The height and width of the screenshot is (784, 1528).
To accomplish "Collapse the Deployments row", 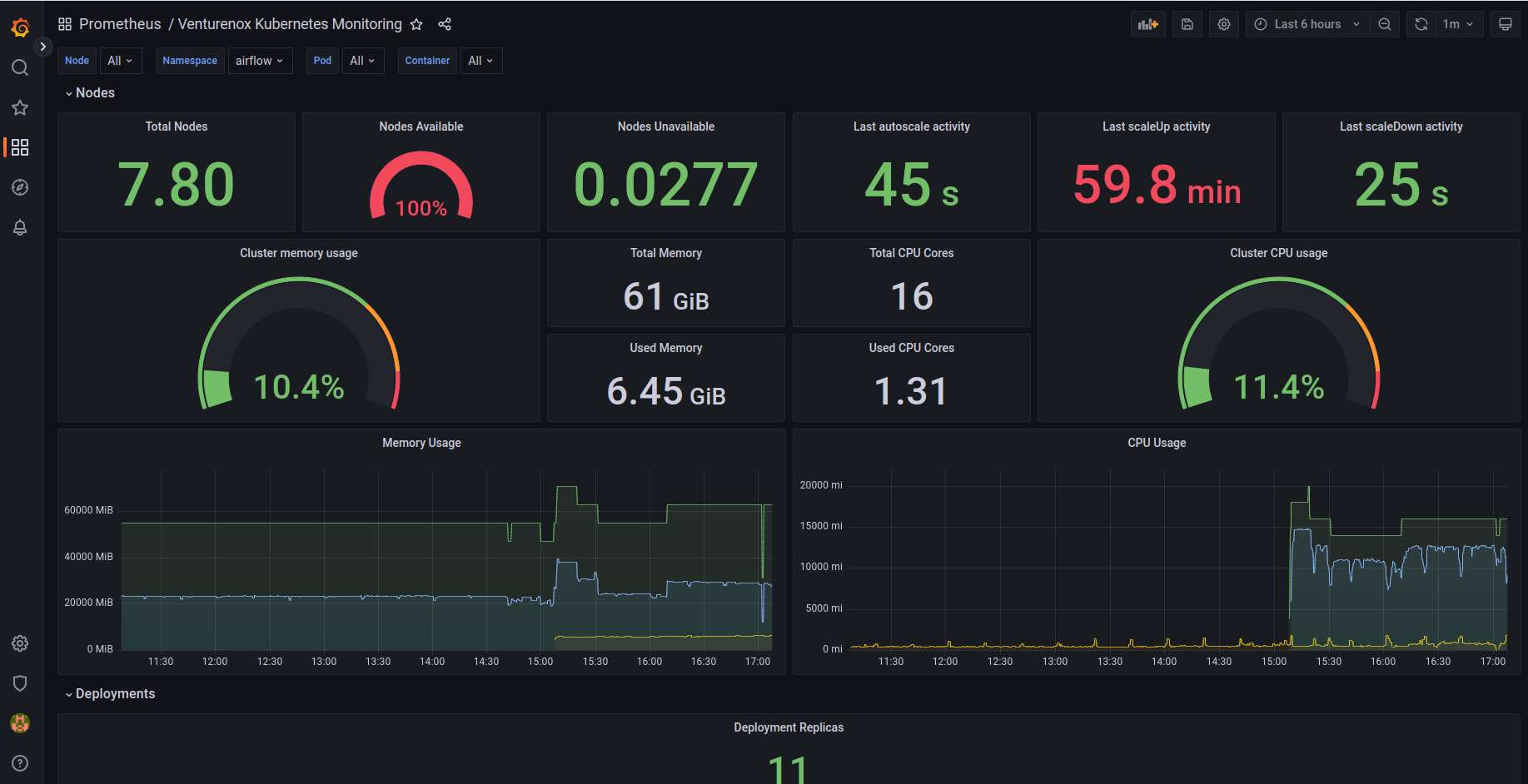I will point(110,694).
